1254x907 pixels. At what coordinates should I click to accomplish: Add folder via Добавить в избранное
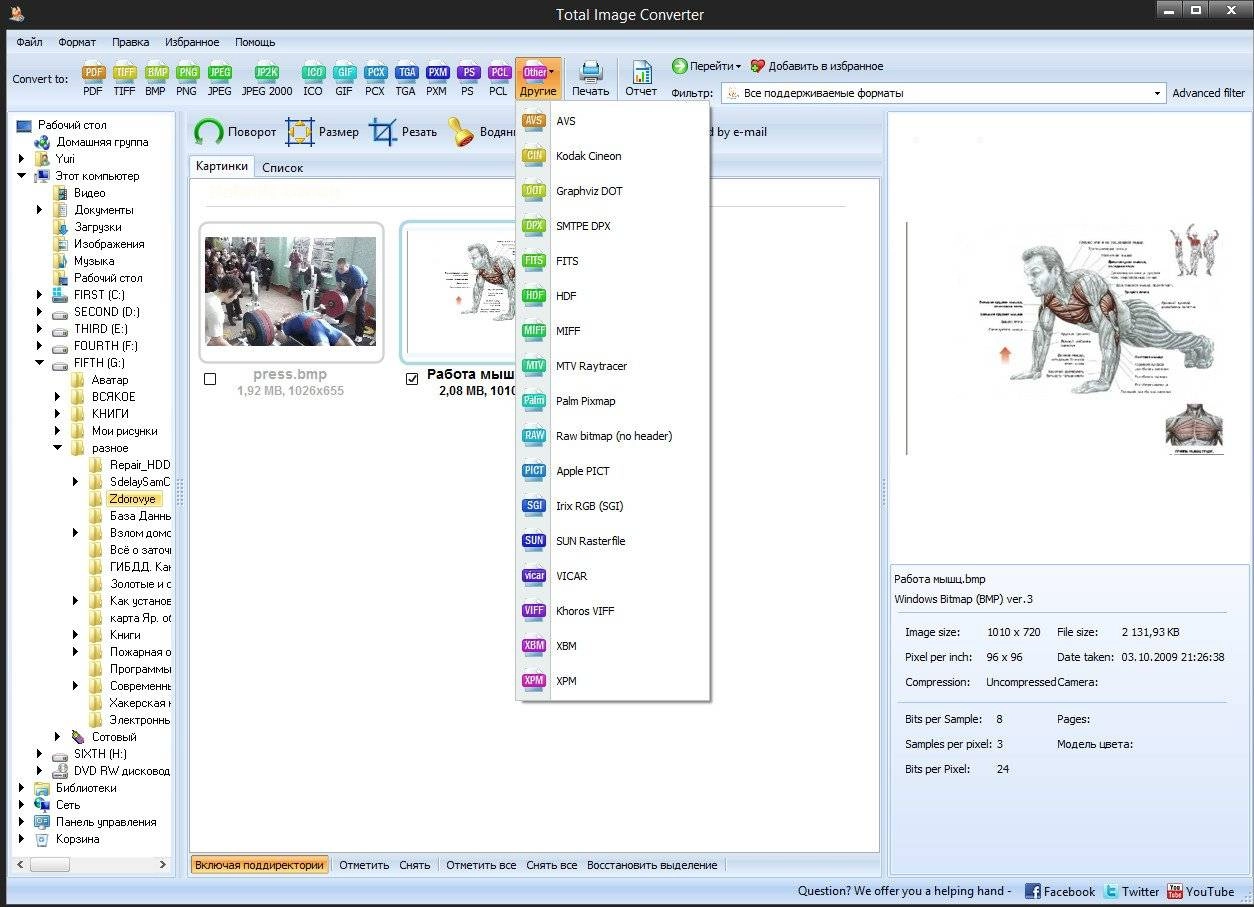pos(817,66)
